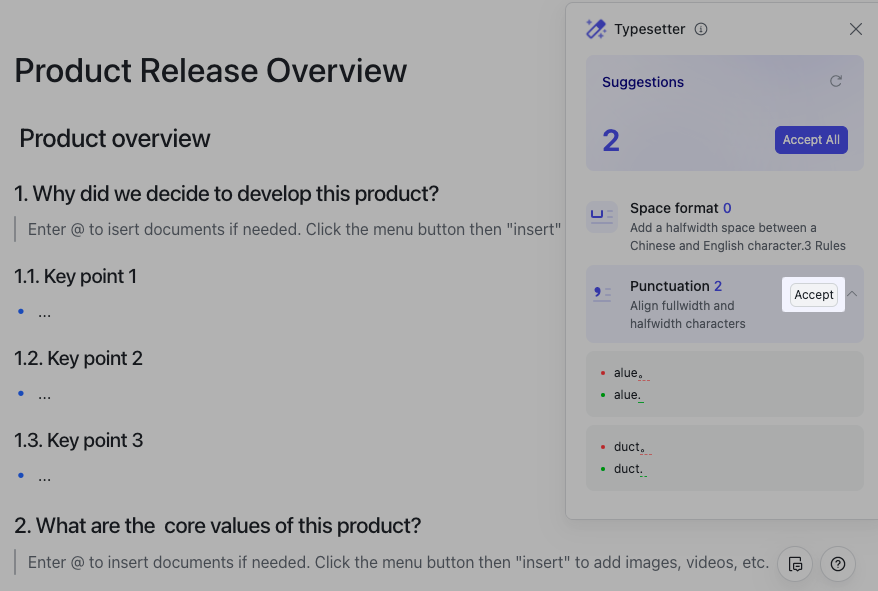Click the info icon beside Typesetter
Viewport: 878px width, 591px height.
701,29
